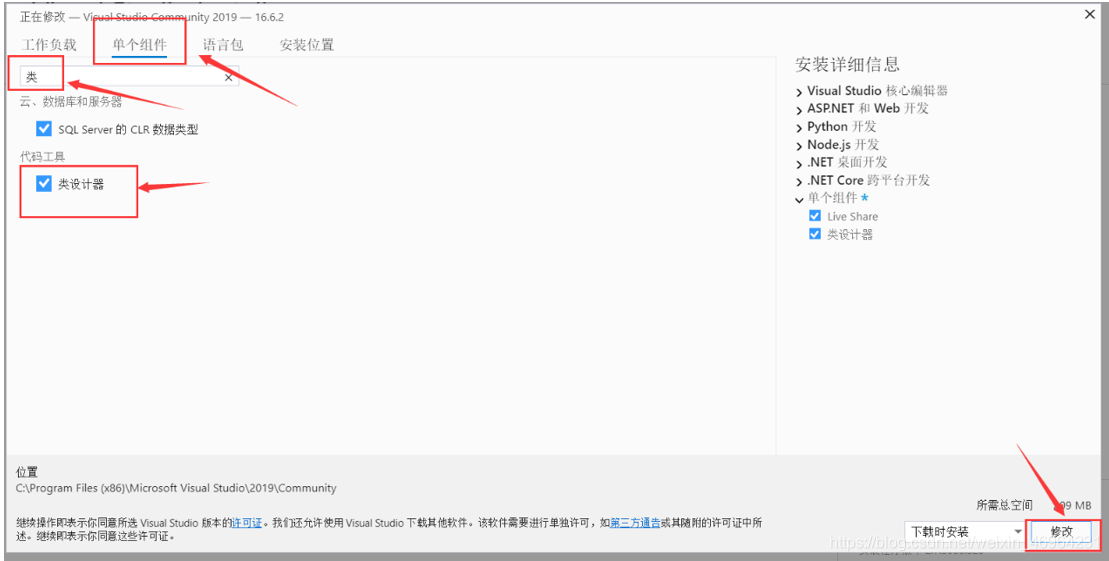Open the 语言包 tab
The width and height of the screenshot is (1109, 561).
223,45
